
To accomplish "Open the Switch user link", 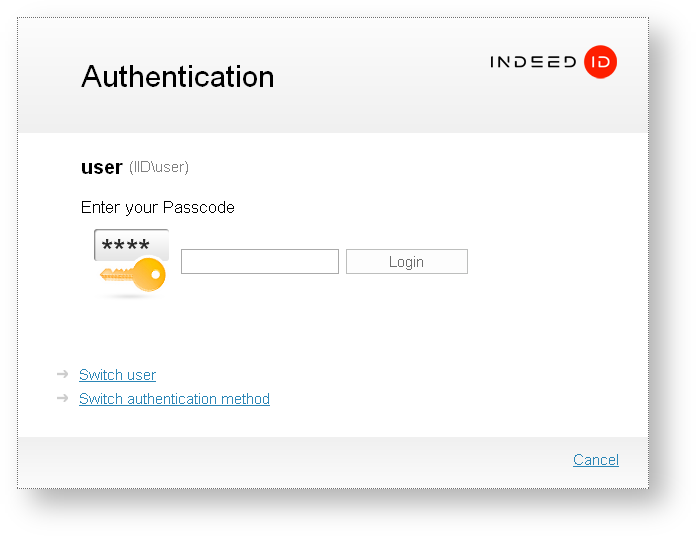I will click(x=117, y=375).
